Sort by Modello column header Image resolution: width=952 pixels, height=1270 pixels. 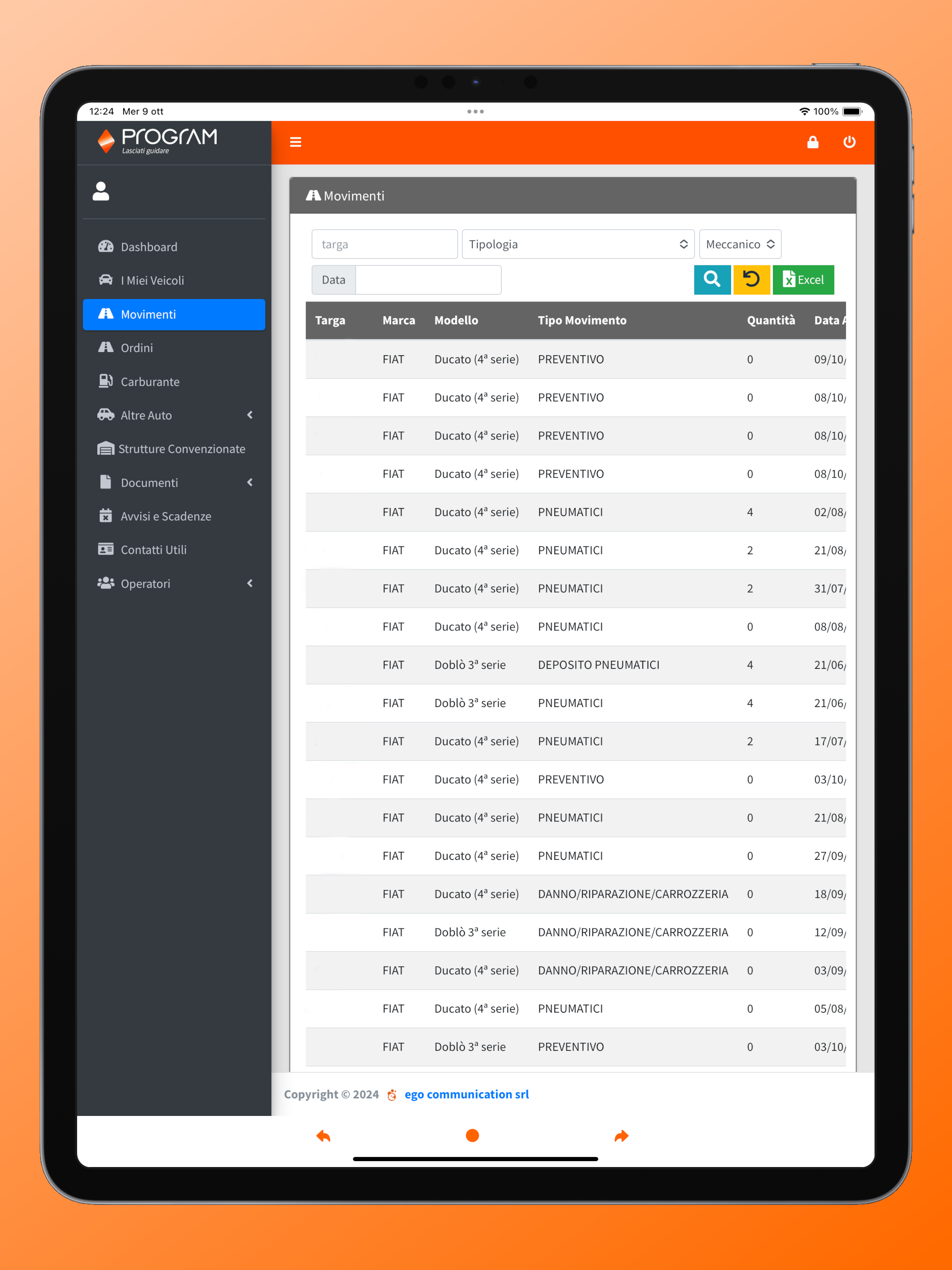456,320
